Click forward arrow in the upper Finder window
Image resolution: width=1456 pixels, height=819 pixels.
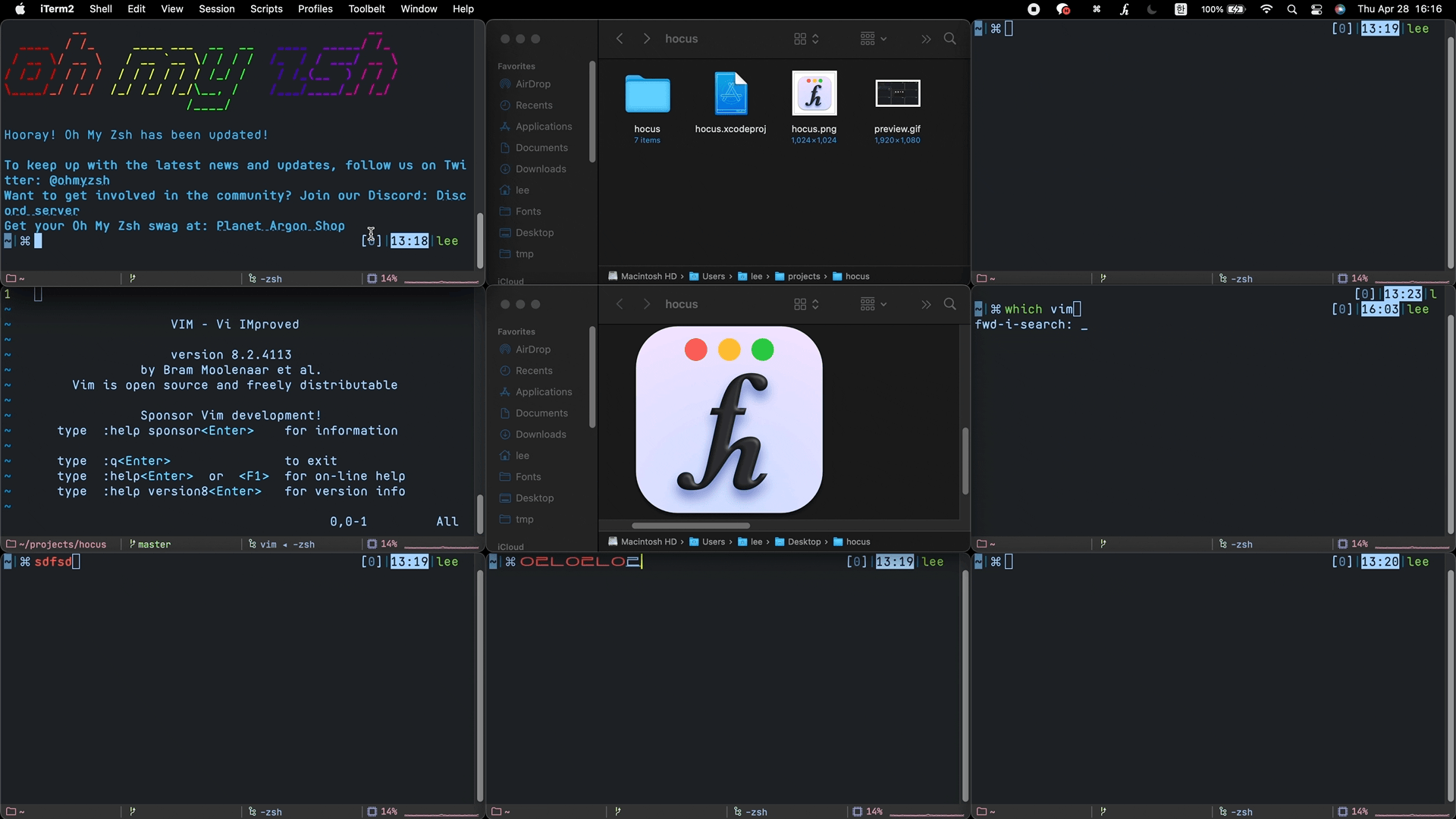pos(646,39)
